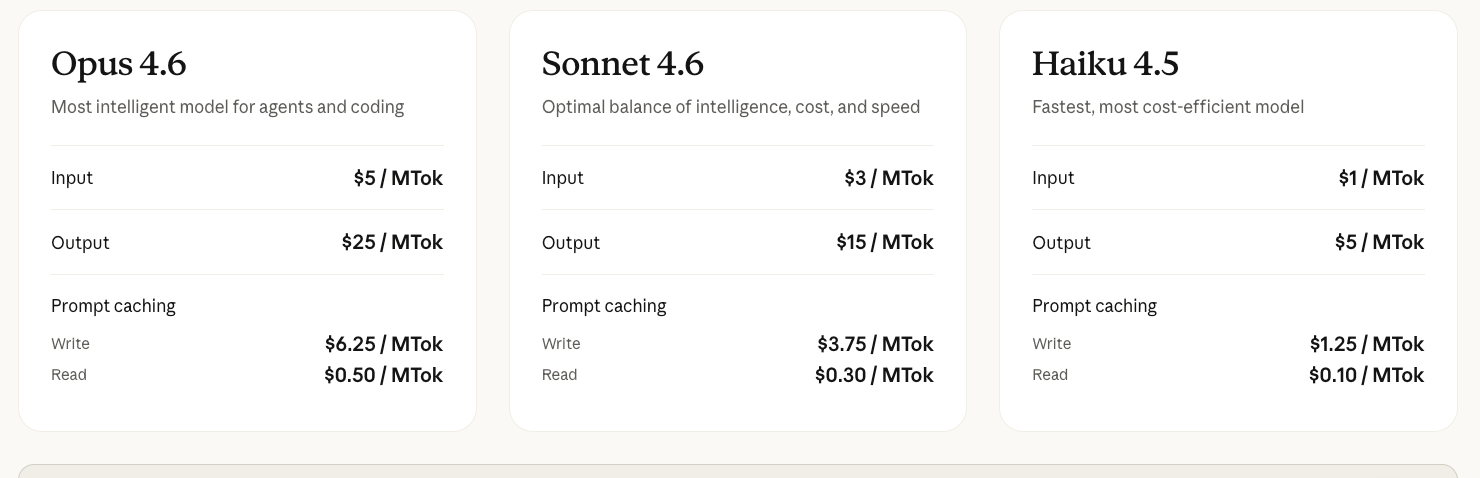This screenshot has width=1480, height=478.
Task: Click the Sonnet output price $15 / MTok
Action: [x=885, y=242]
